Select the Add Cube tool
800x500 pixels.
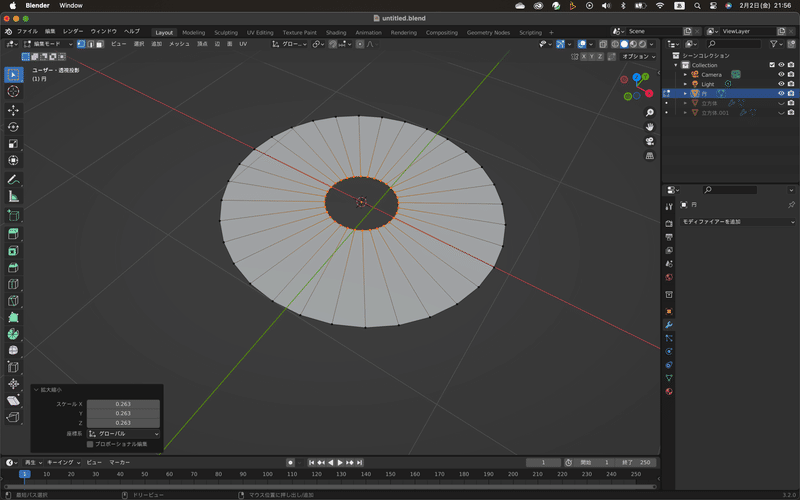[x=13, y=215]
